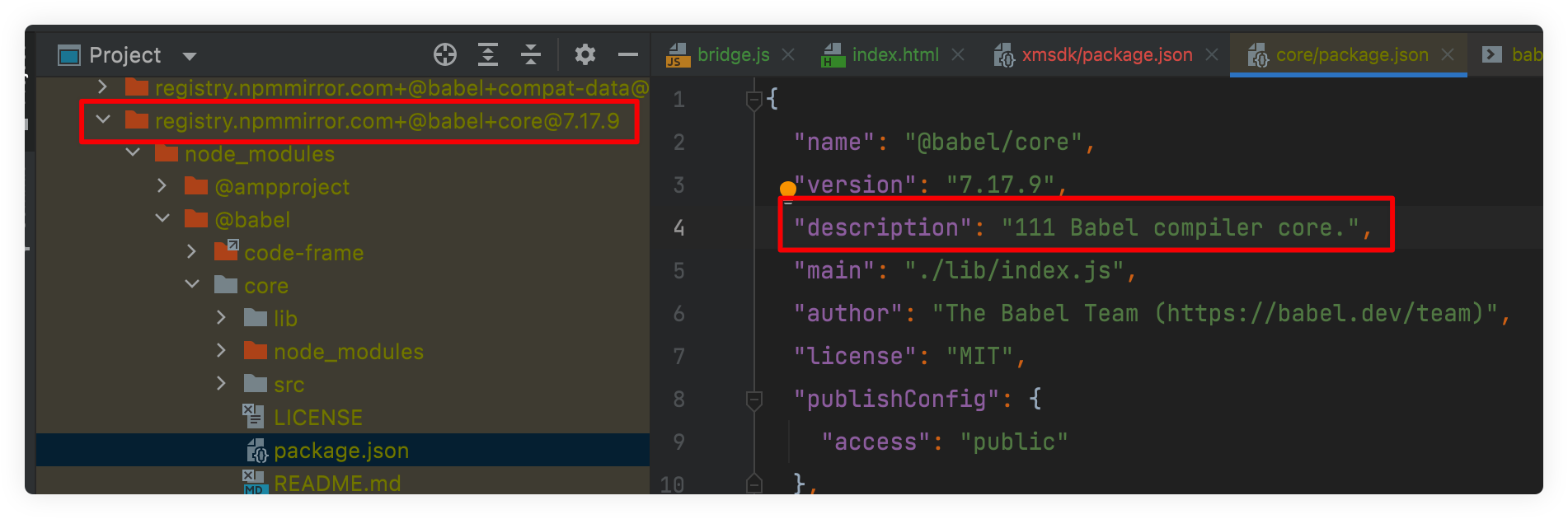The height and width of the screenshot is (519, 1568).
Task: Click line number 4 in gutter
Action: click(x=679, y=227)
